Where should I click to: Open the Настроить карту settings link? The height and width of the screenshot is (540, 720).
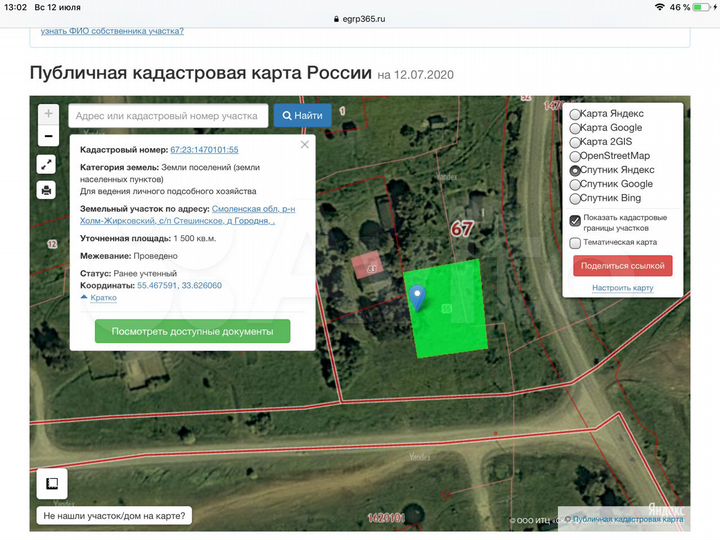pos(622,288)
